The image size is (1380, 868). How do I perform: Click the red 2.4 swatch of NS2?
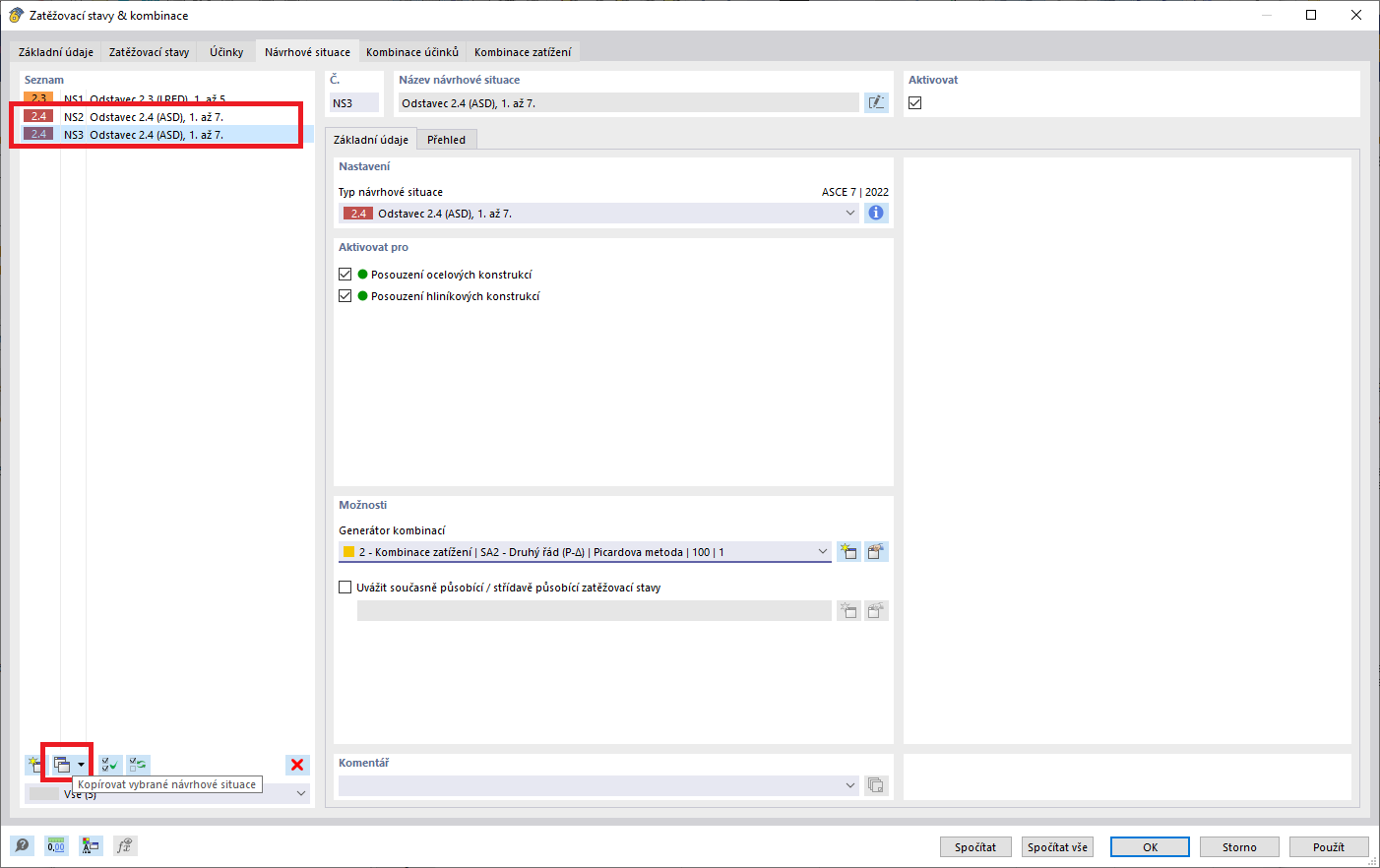[x=38, y=116]
